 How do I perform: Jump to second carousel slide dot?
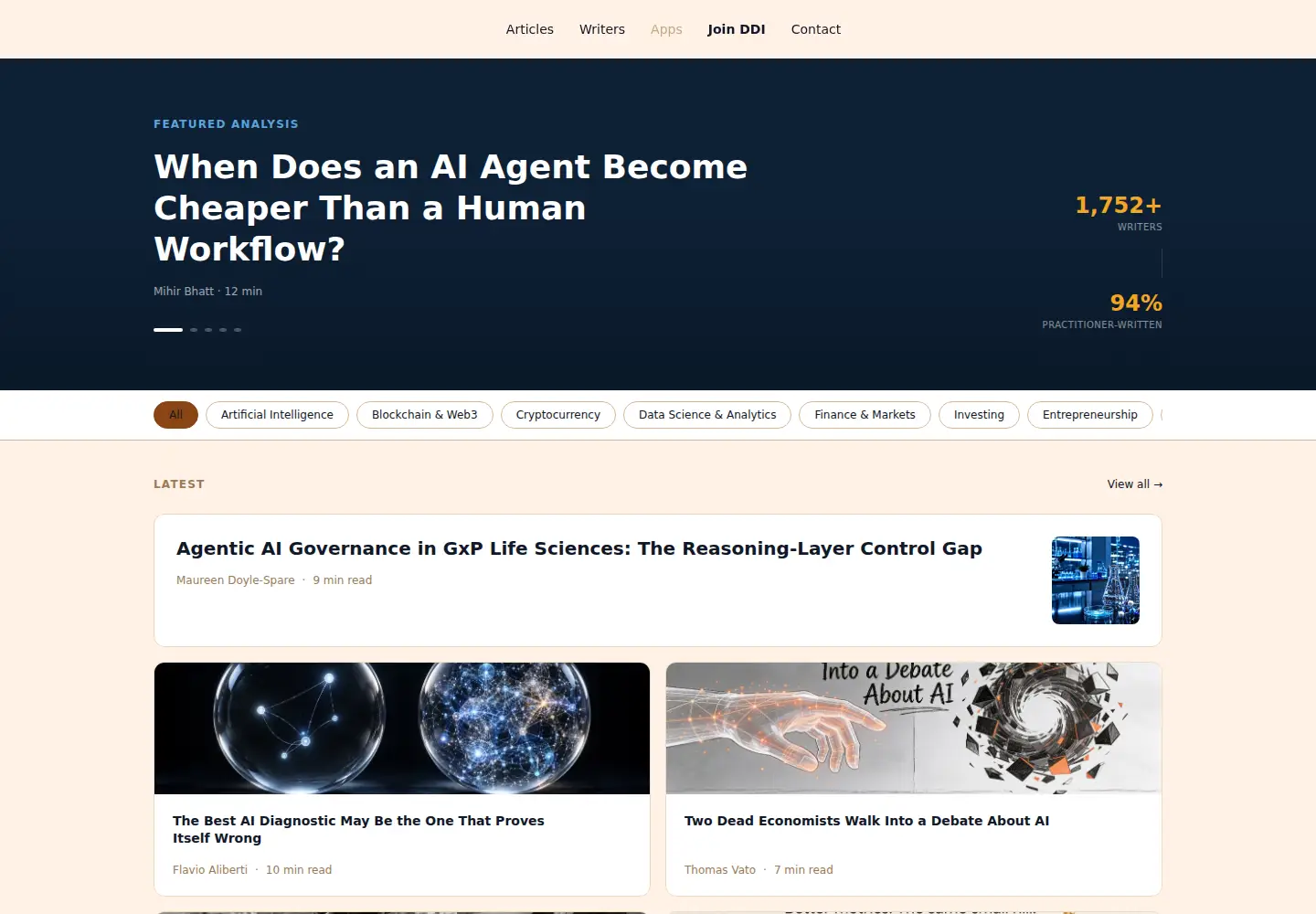(194, 330)
